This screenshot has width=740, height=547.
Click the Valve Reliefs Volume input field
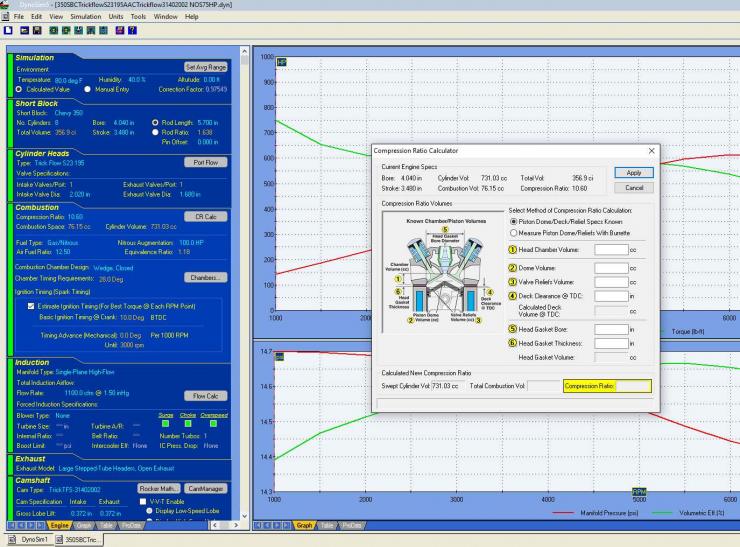pos(611,282)
